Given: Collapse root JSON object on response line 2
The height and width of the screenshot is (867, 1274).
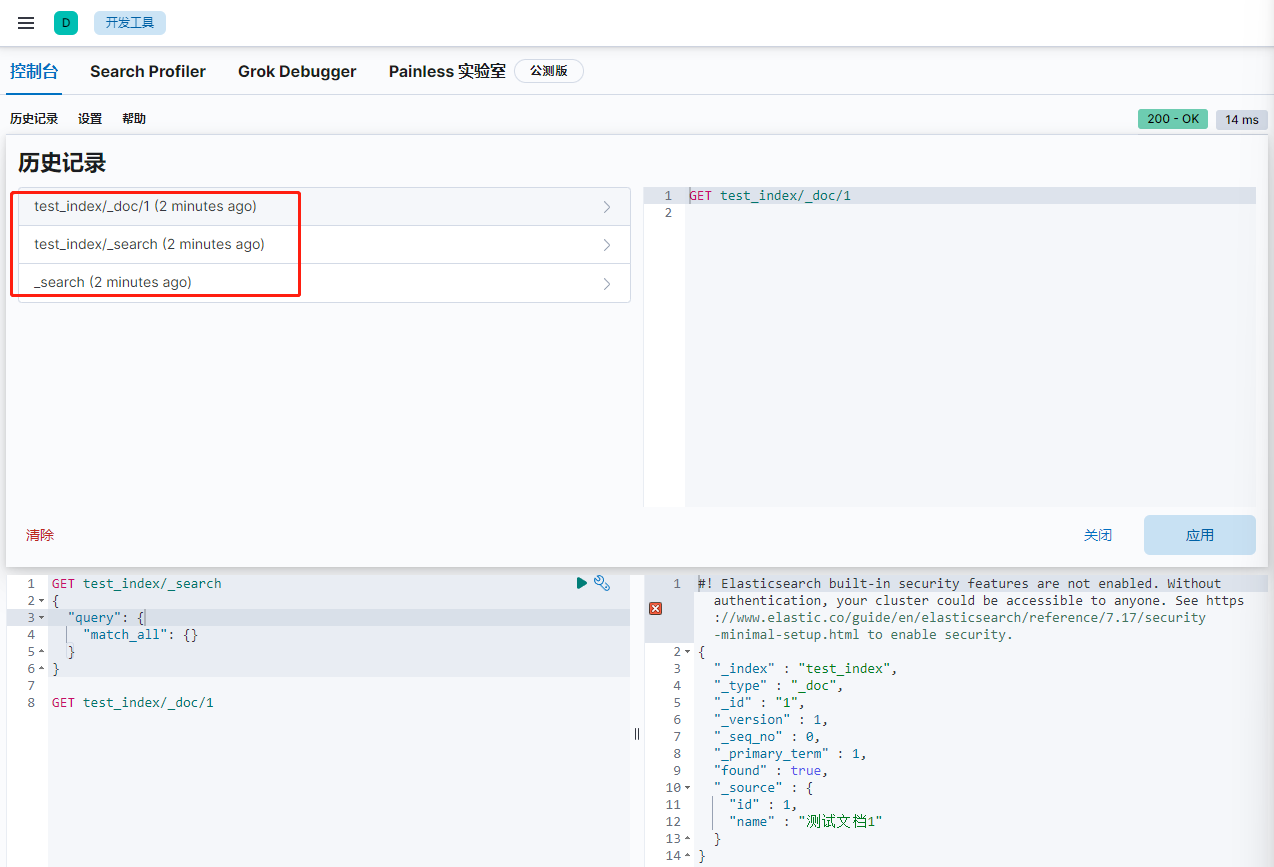Looking at the screenshot, I should (688, 652).
